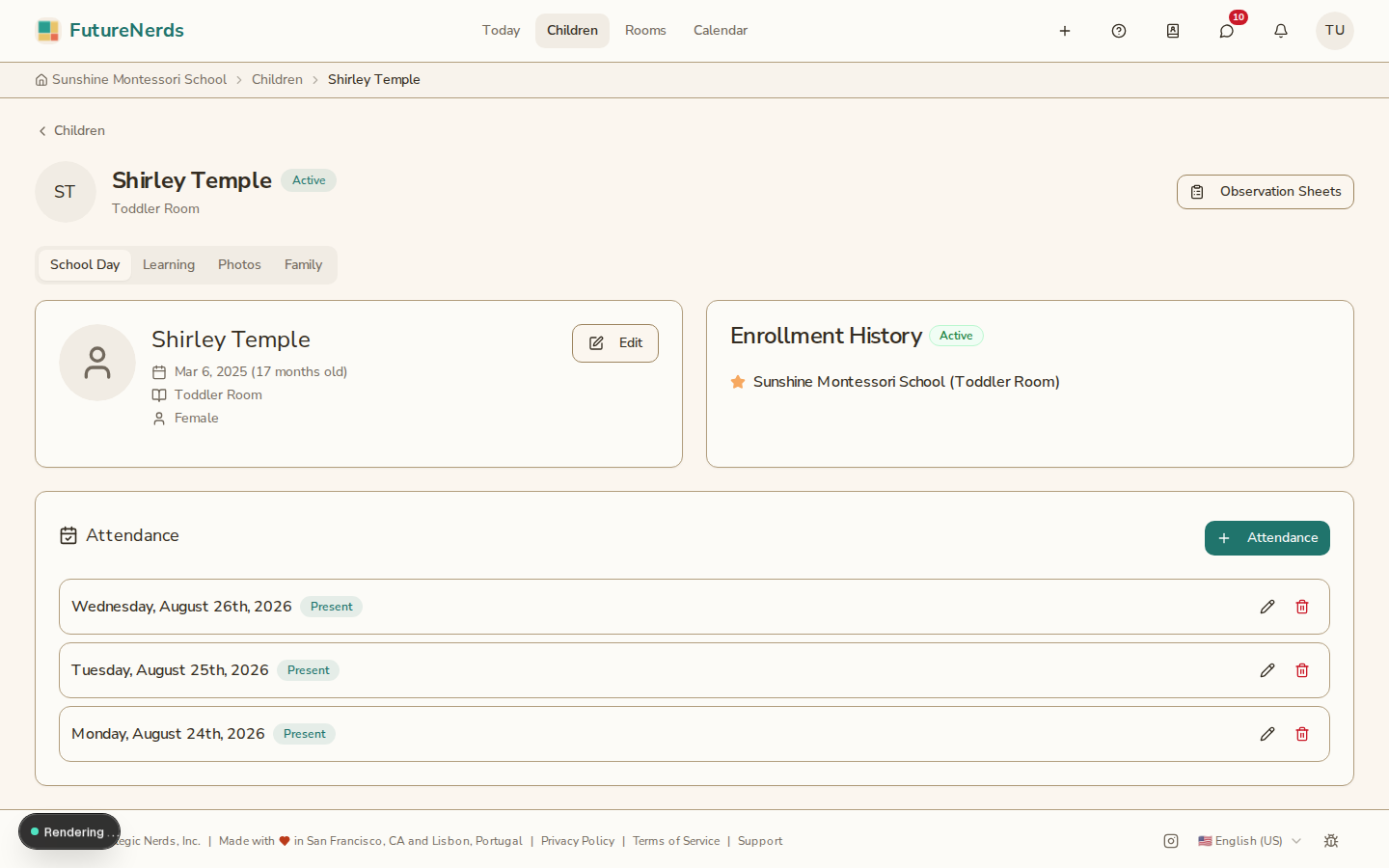The image size is (1389, 868).
Task: Click Sunshine Montessori School breadcrumb
Action: point(139,80)
